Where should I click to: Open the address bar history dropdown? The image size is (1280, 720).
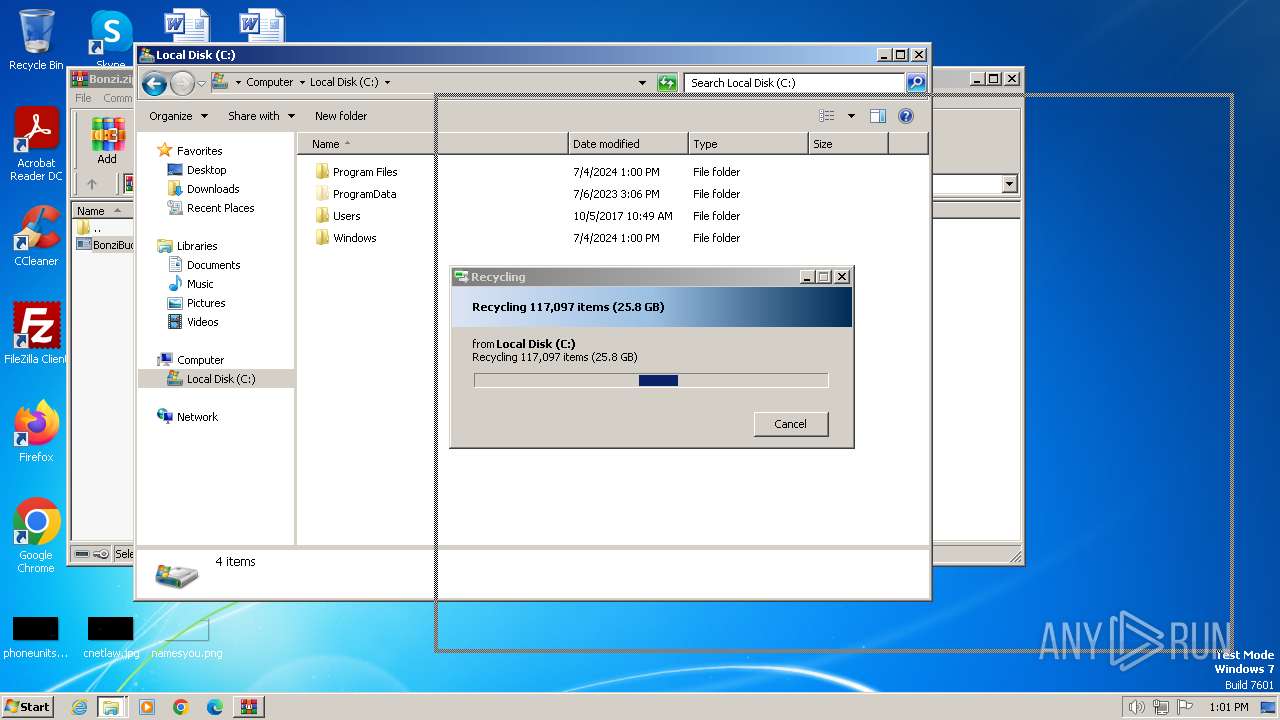[x=642, y=83]
